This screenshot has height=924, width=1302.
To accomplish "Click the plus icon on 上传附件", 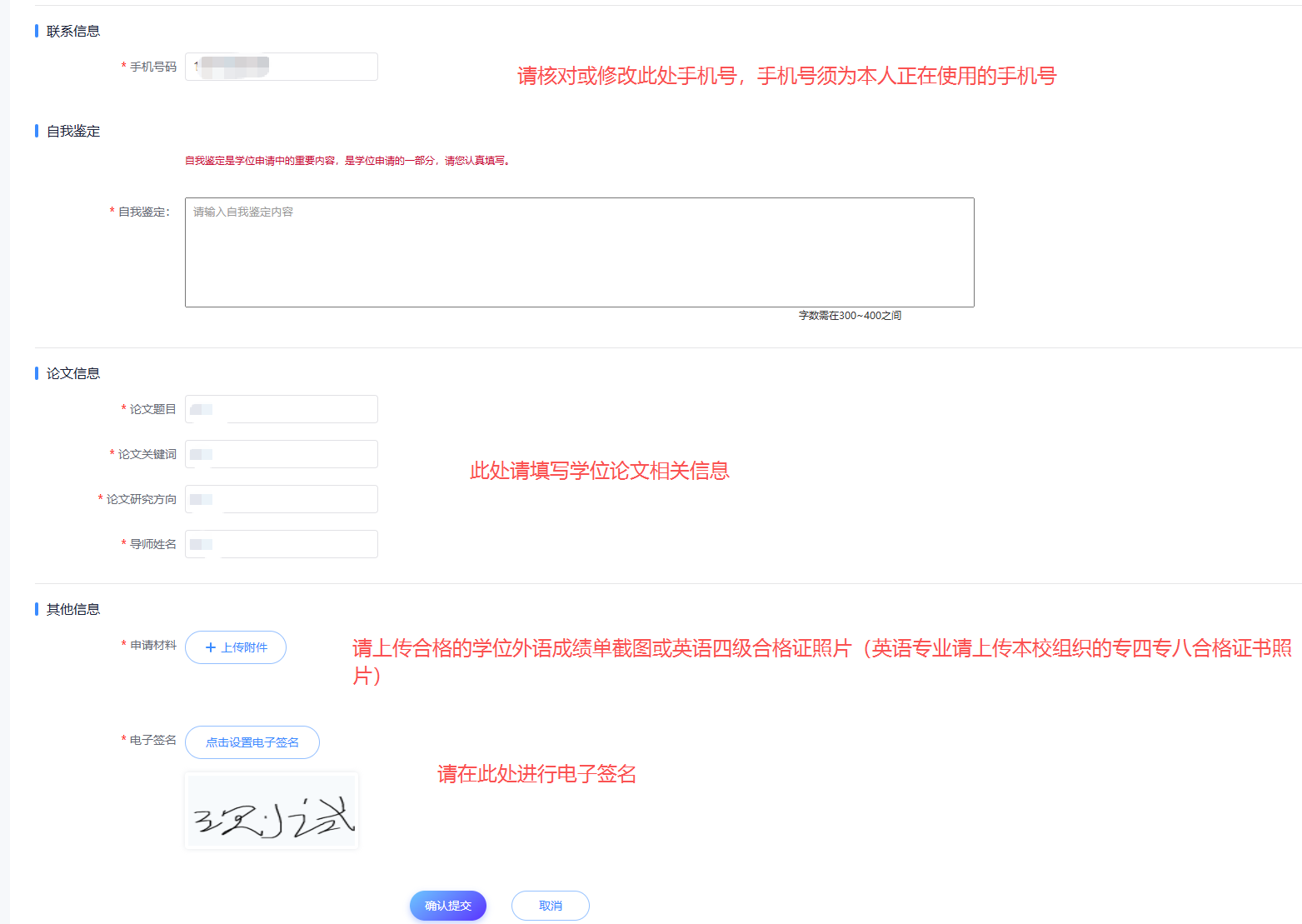I will point(211,647).
